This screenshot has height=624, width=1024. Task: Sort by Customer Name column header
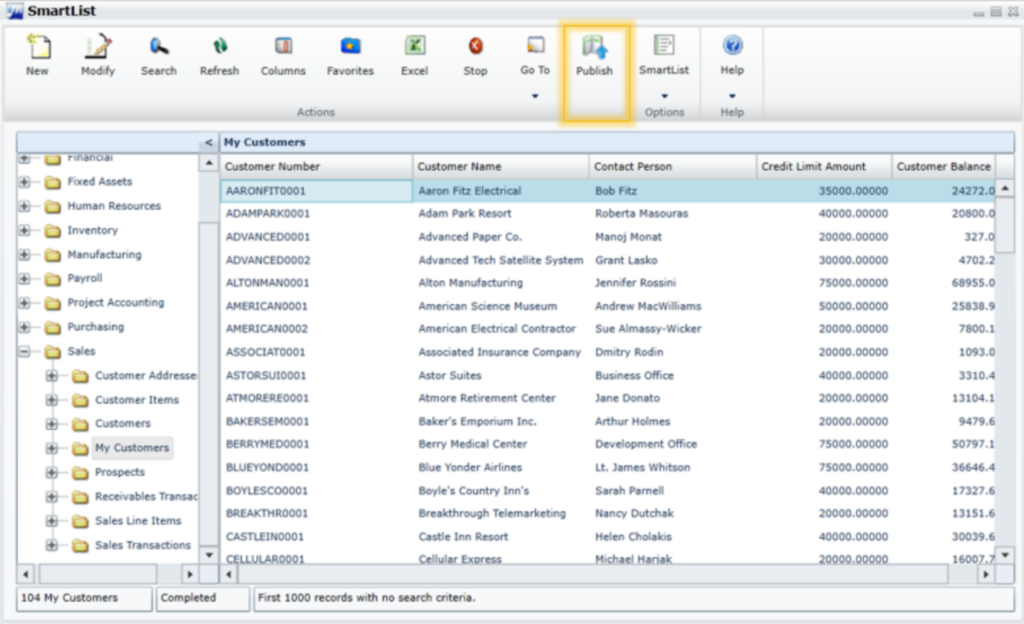point(501,166)
